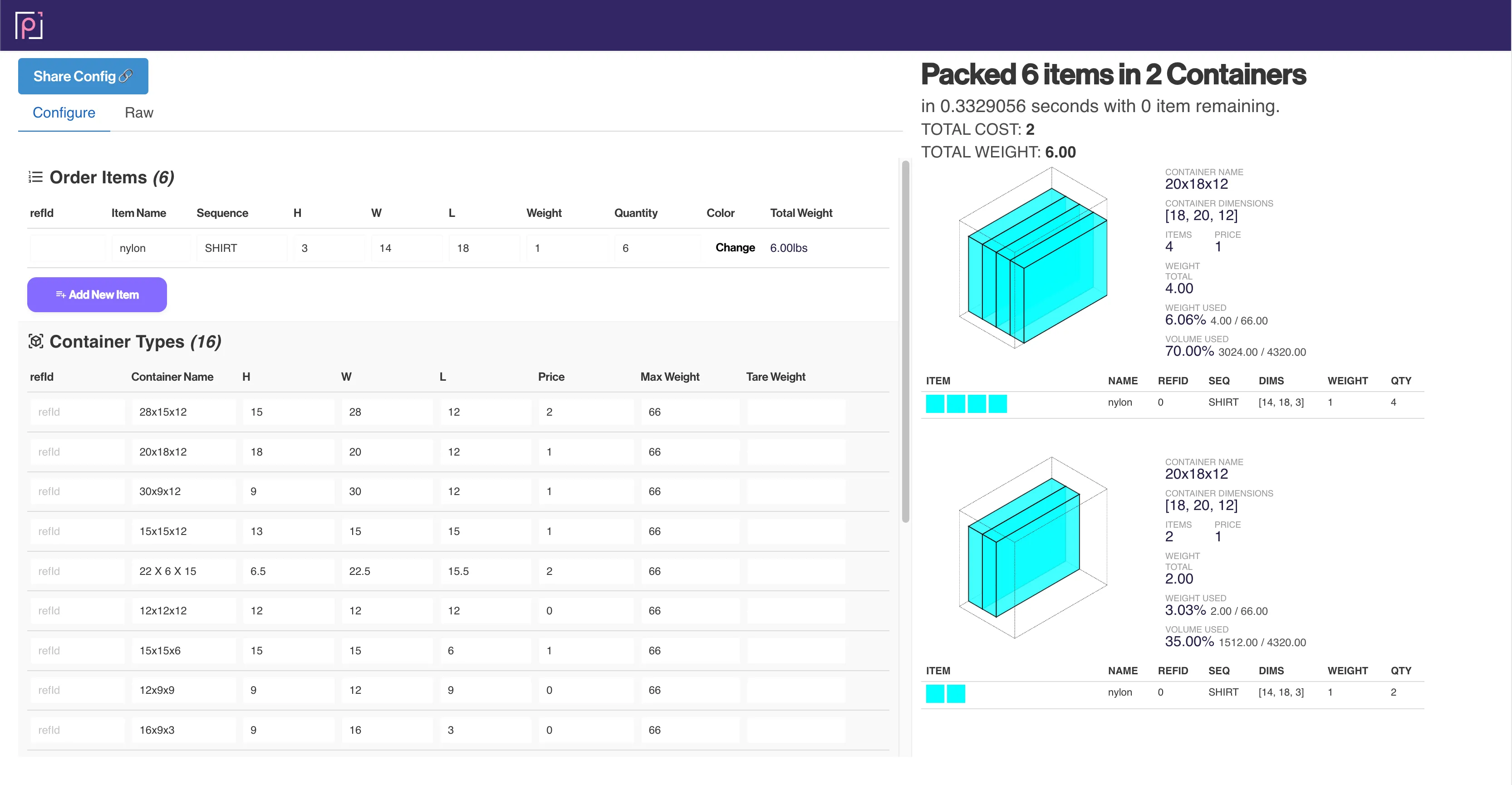
Task: Click the 35.00% volume used value
Action: tap(1189, 641)
